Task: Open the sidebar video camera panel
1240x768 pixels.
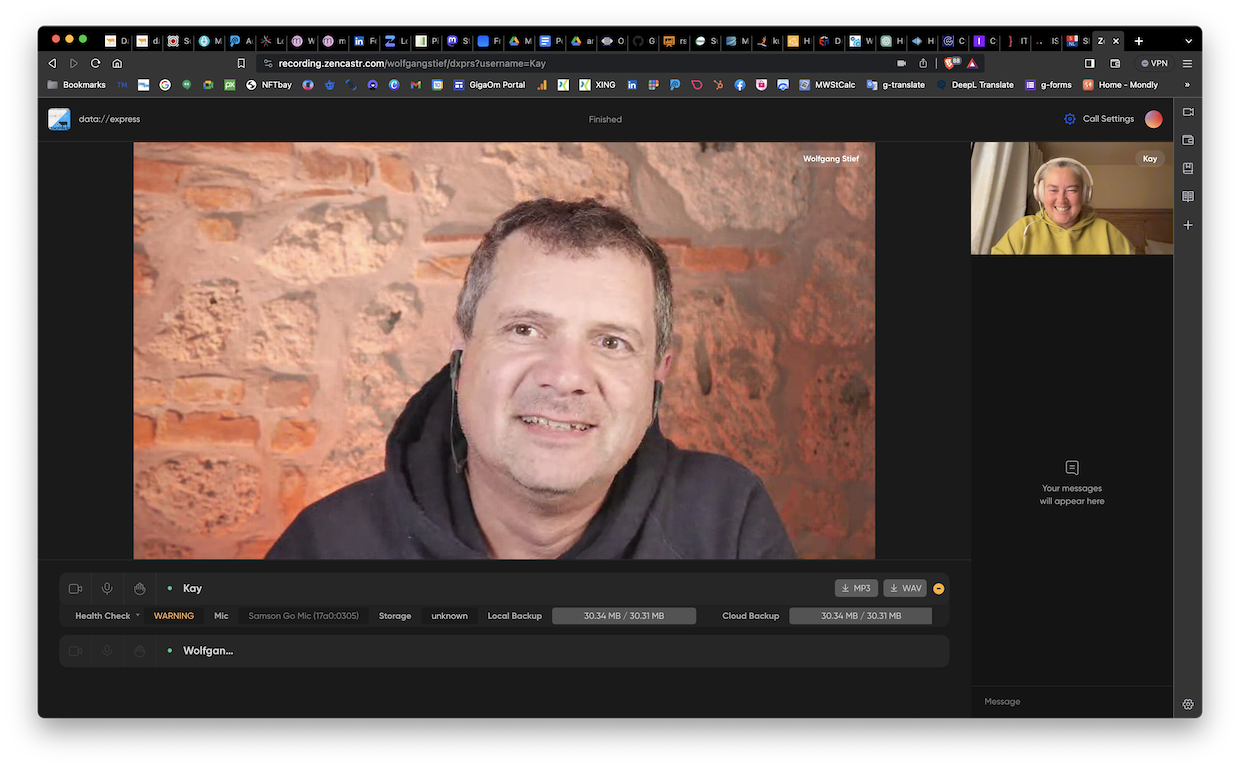Action: pyautogui.click(x=1188, y=112)
